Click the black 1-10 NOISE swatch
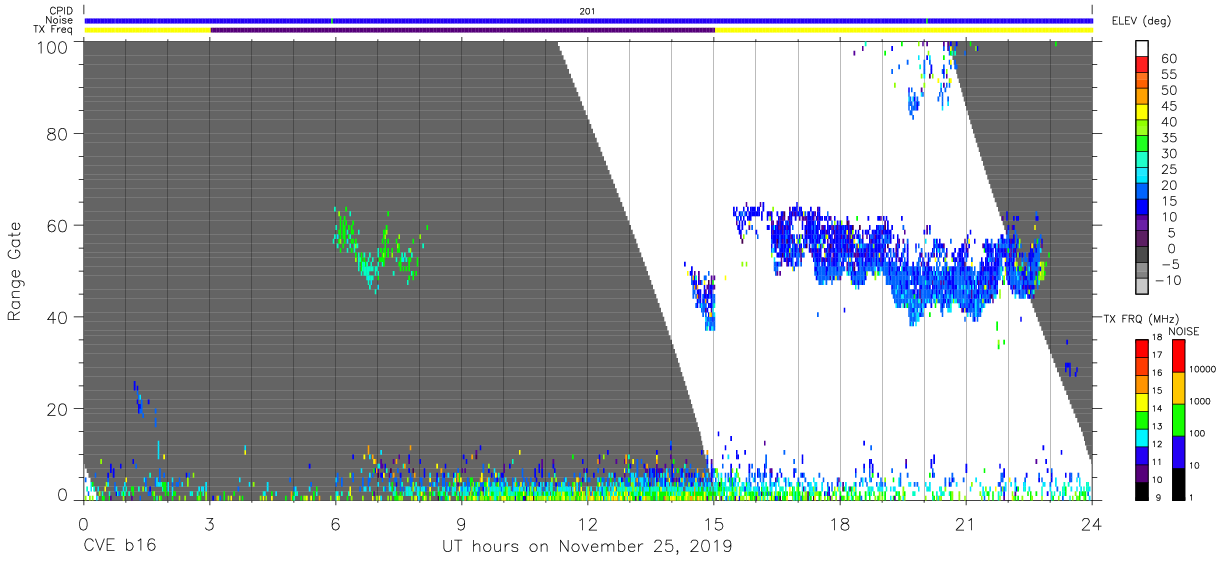1228x567 pixels. [1179, 484]
